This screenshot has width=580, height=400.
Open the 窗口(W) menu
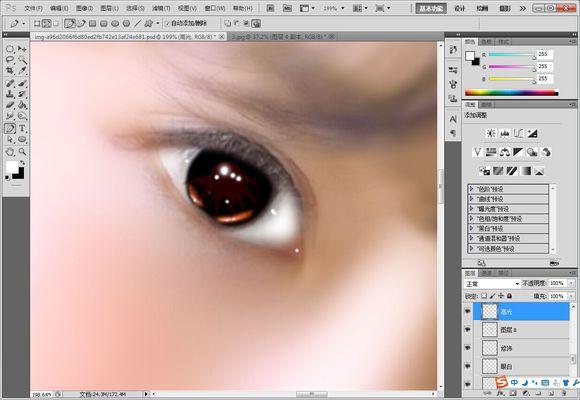(x=215, y=8)
